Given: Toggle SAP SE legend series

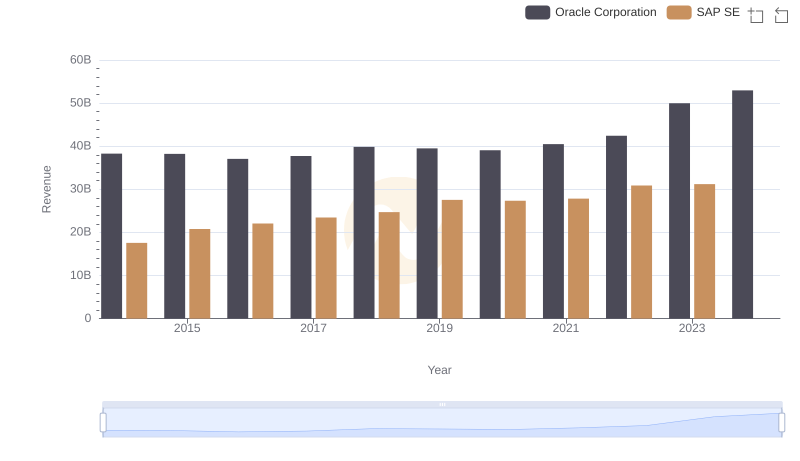Looking at the screenshot, I should (x=703, y=12).
